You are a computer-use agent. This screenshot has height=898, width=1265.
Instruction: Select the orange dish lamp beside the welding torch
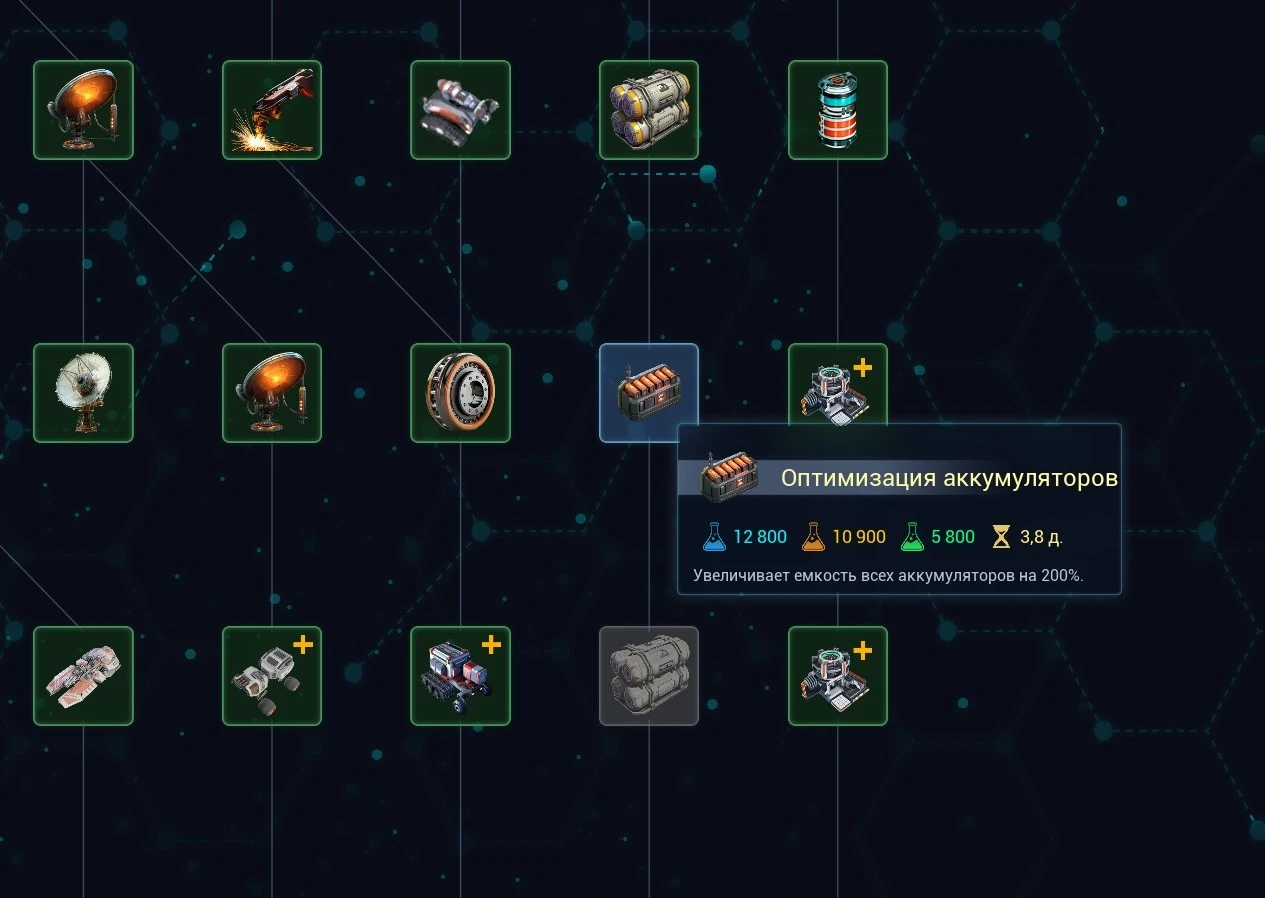[x=83, y=110]
